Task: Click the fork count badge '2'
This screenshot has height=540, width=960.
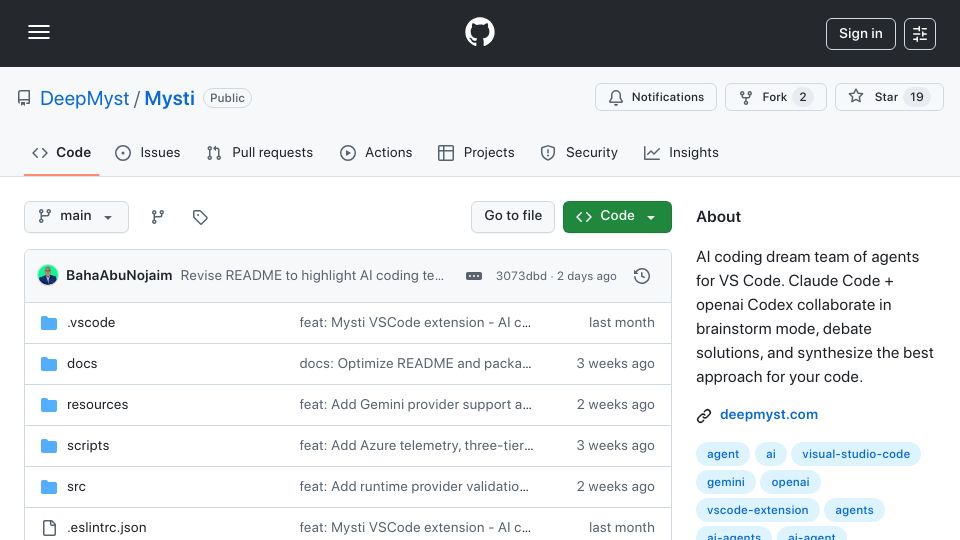Action: [803, 97]
